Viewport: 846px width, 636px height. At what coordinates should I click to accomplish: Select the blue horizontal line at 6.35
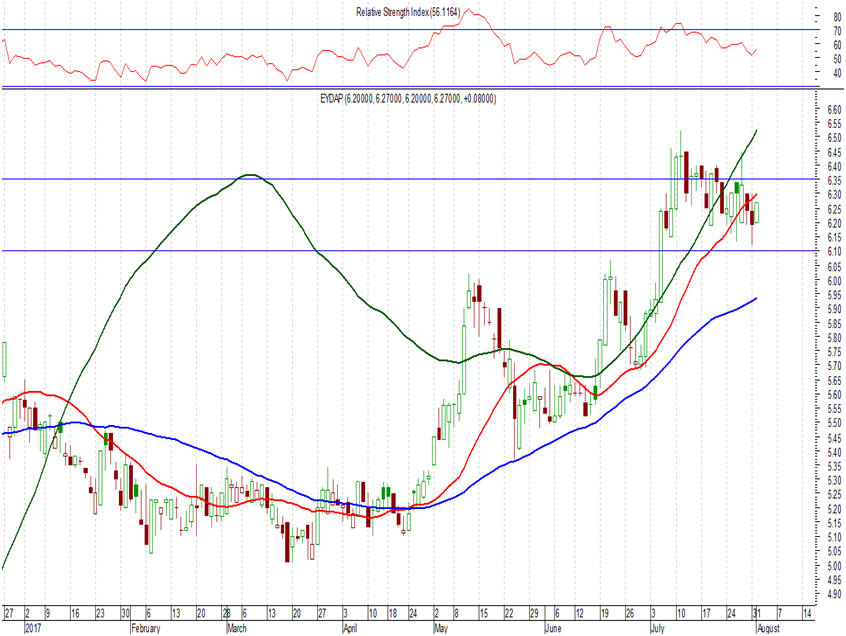[x=410, y=179]
